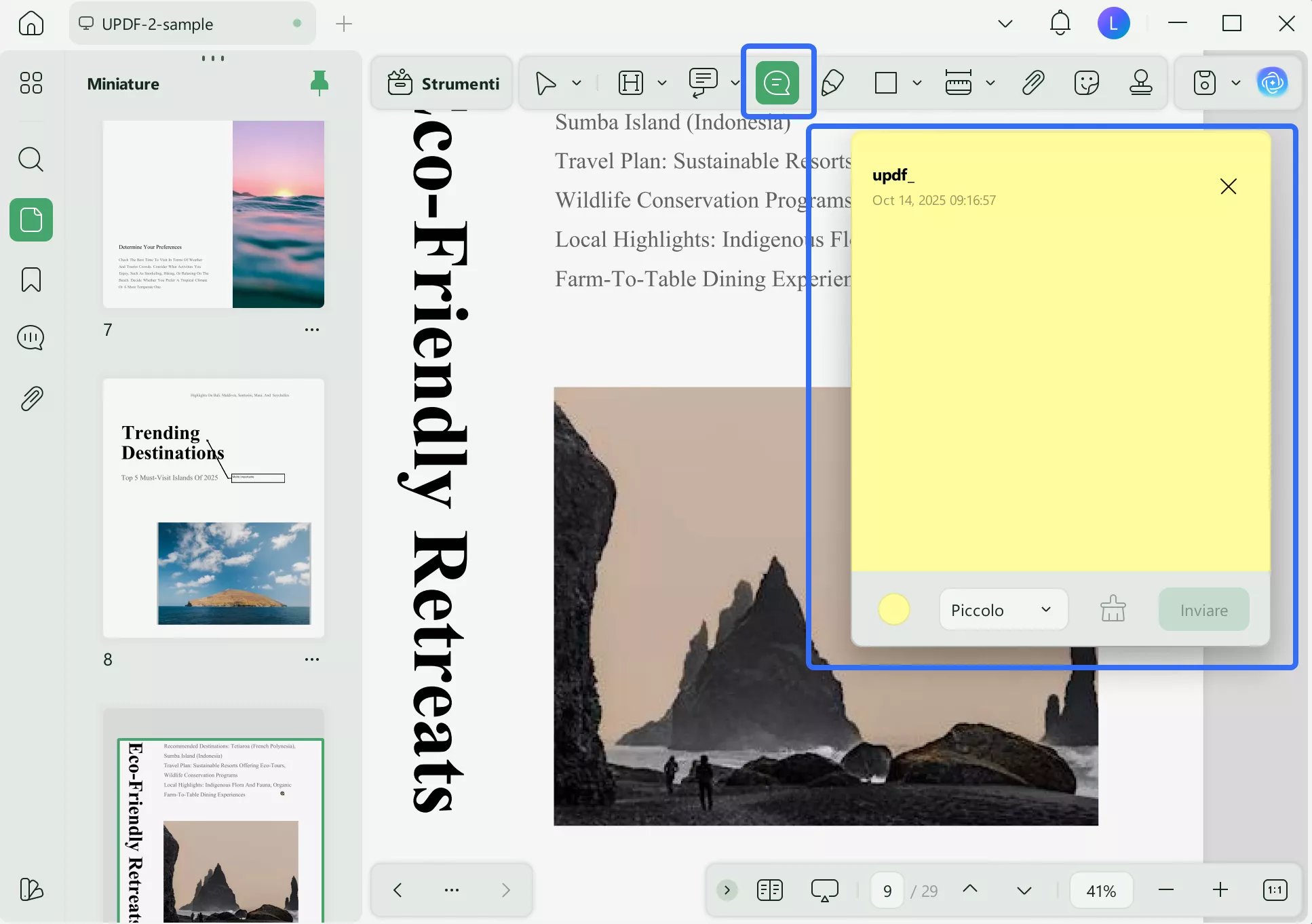The width and height of the screenshot is (1312, 924).
Task: Select the pencil drawing tool
Action: point(832,83)
